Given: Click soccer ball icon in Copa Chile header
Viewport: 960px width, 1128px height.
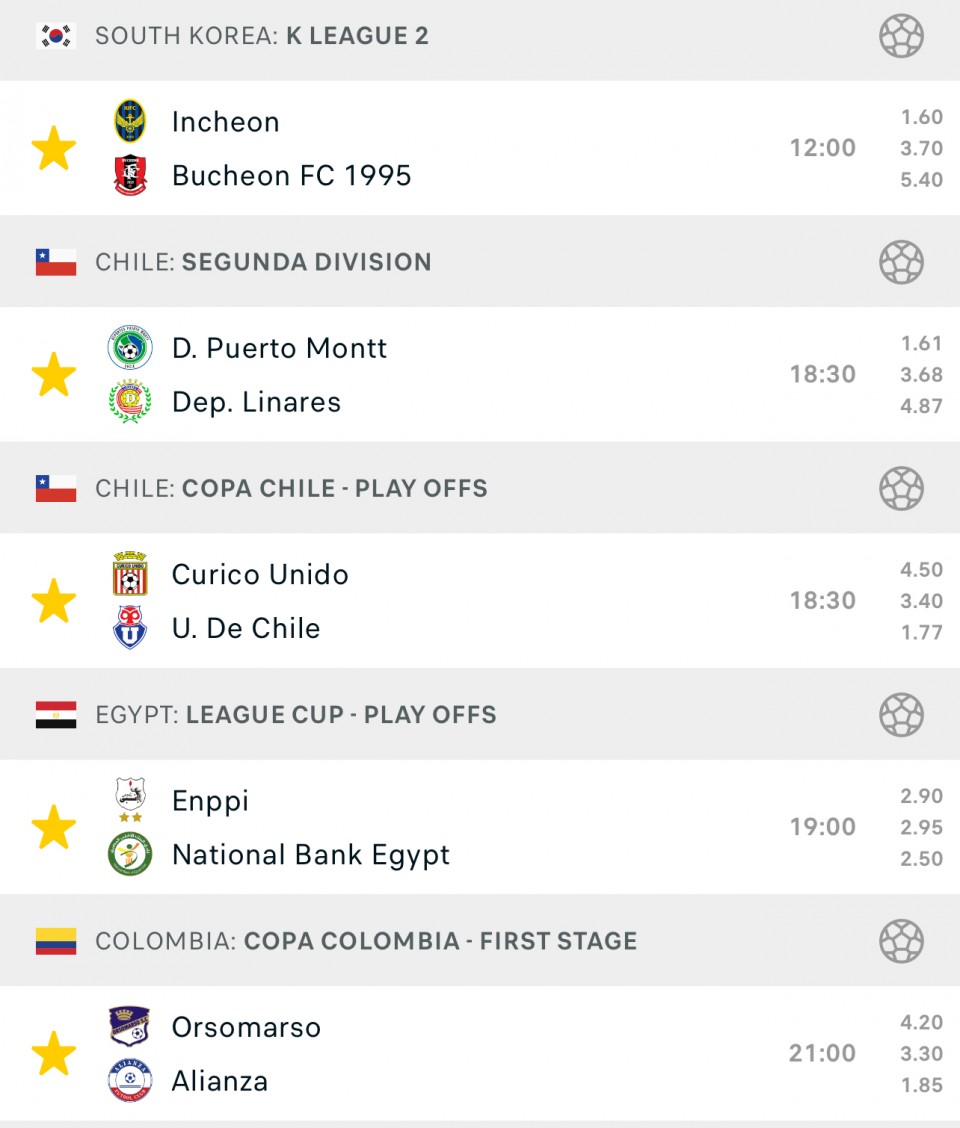Looking at the screenshot, I should coord(901,489).
